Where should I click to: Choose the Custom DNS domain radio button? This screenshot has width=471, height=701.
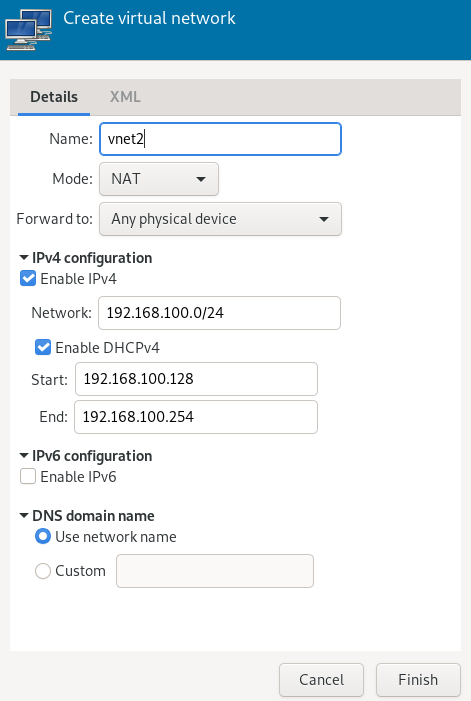[43, 571]
